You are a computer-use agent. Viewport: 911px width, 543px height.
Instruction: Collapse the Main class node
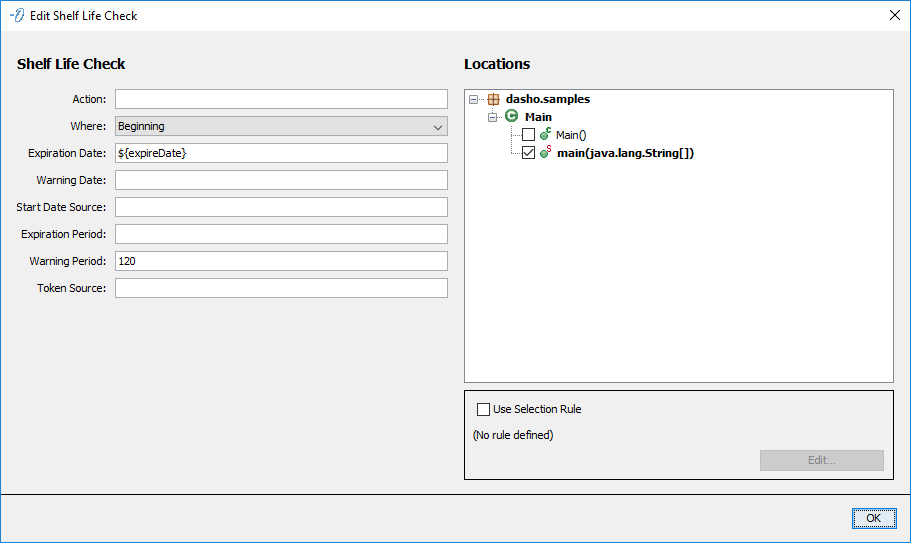pos(493,117)
